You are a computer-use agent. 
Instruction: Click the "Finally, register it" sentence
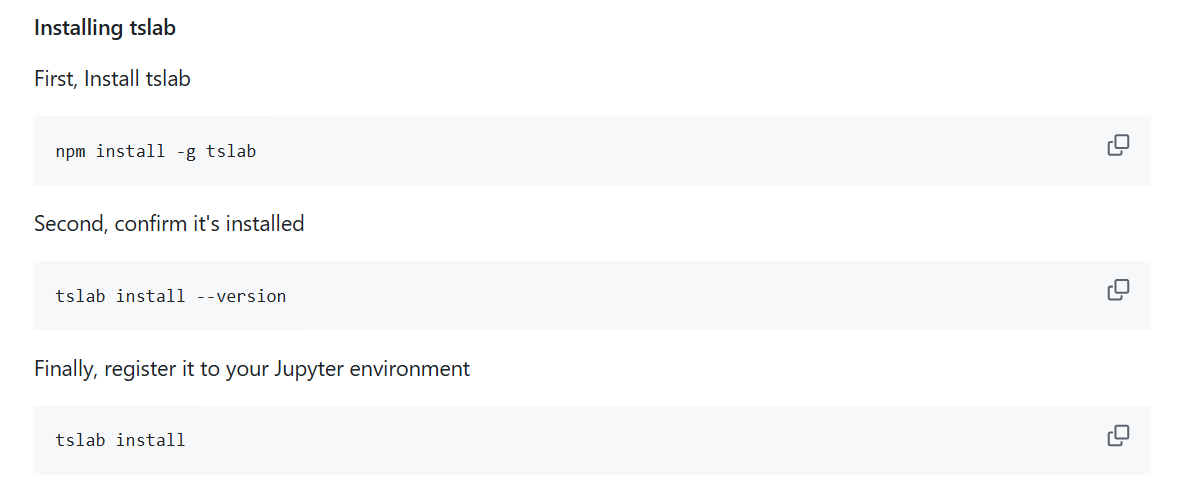[251, 369]
